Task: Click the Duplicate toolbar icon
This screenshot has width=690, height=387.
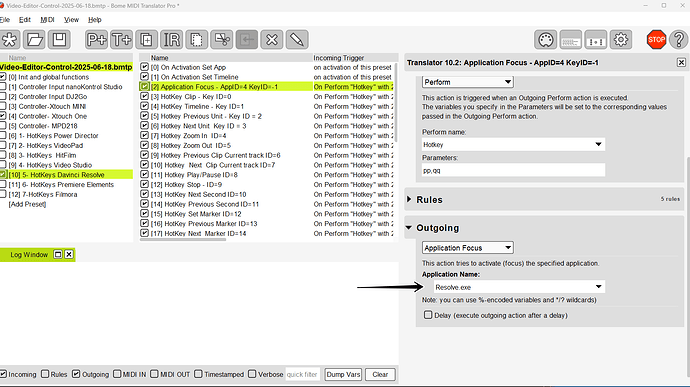Action: [x=146, y=40]
